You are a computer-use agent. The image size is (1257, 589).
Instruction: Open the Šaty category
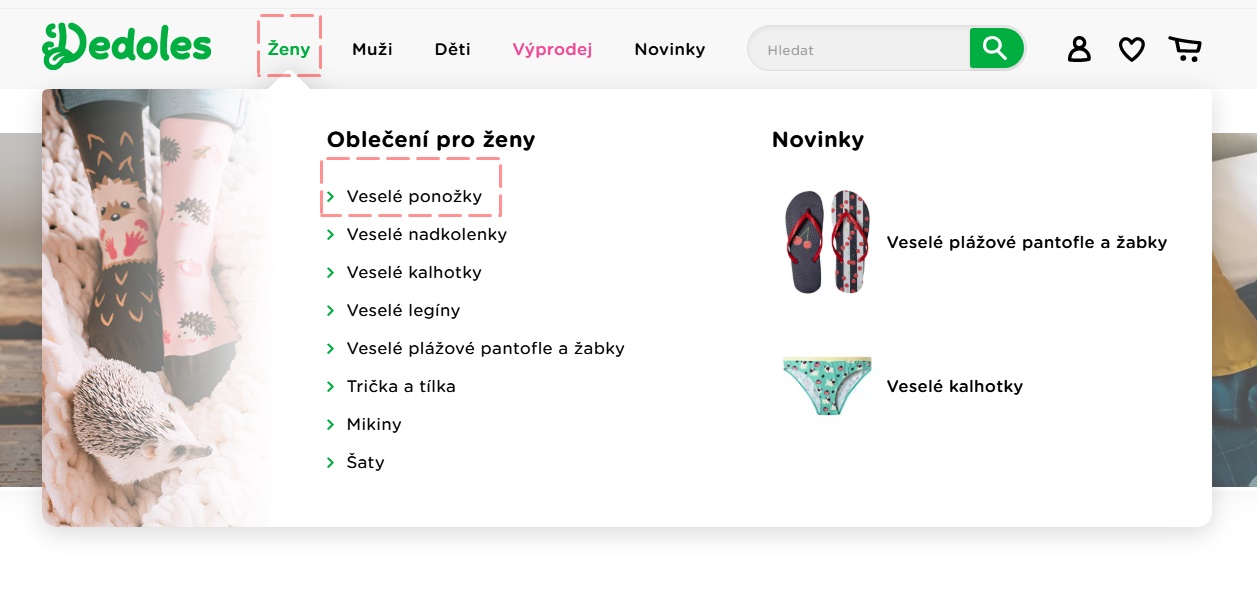365,462
